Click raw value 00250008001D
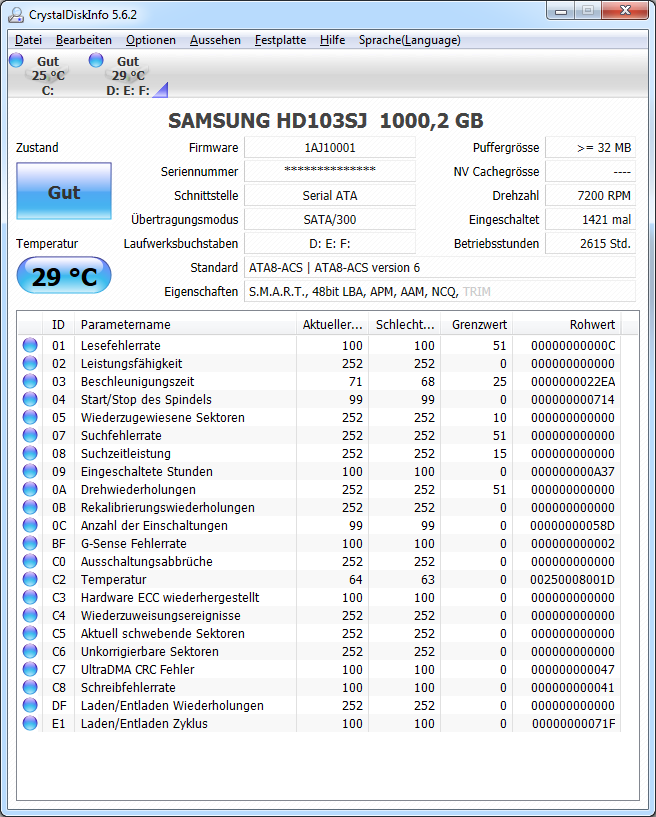Screen dimensions: 656x817 click(x=573, y=579)
